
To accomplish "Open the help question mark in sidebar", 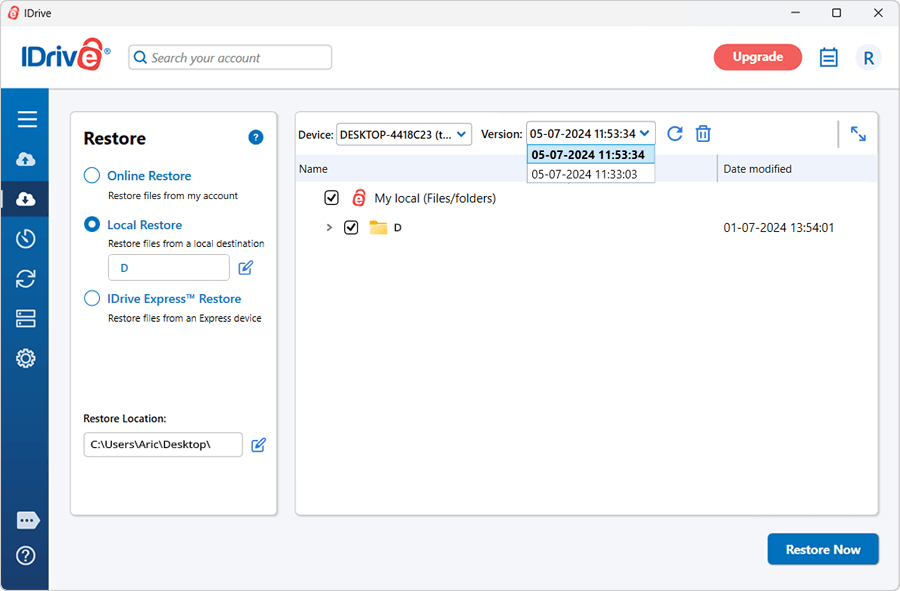I will pos(25,555).
